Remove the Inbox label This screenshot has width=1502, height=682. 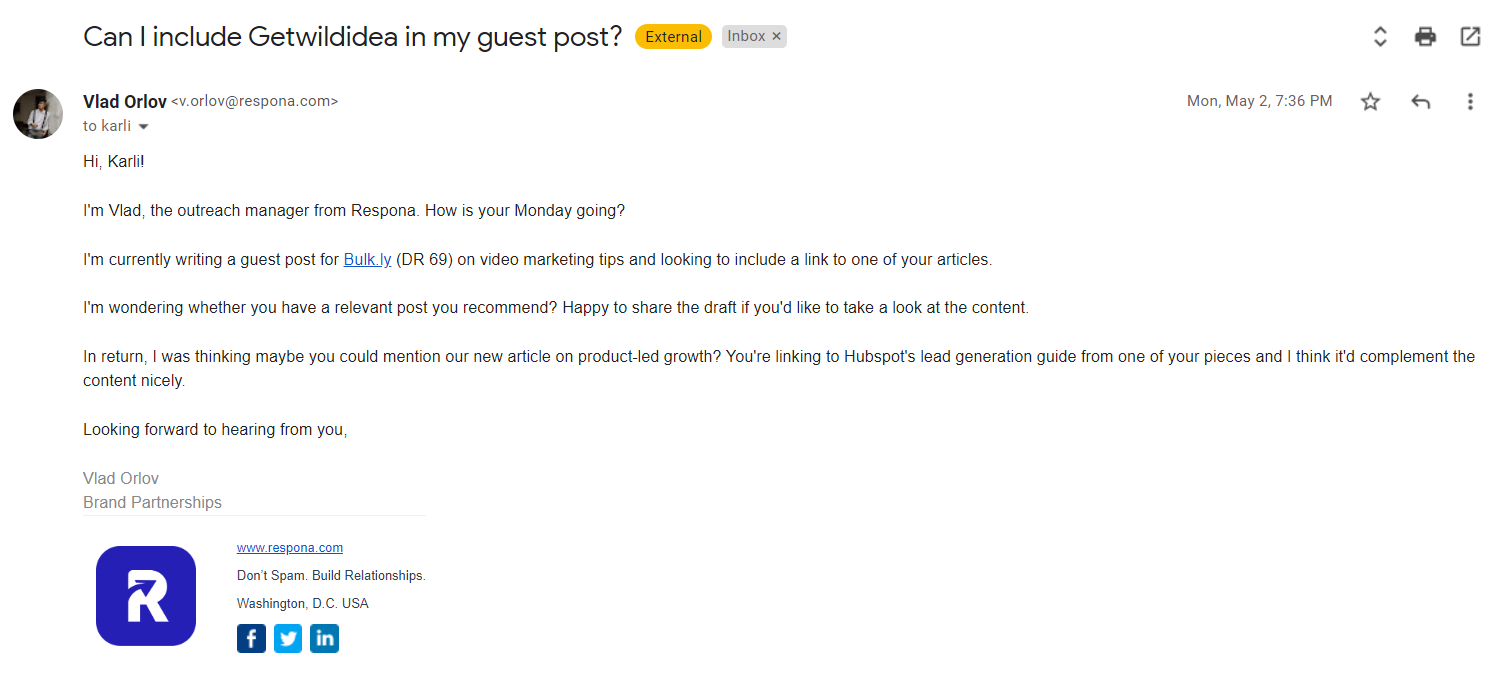pyautogui.click(x=776, y=36)
